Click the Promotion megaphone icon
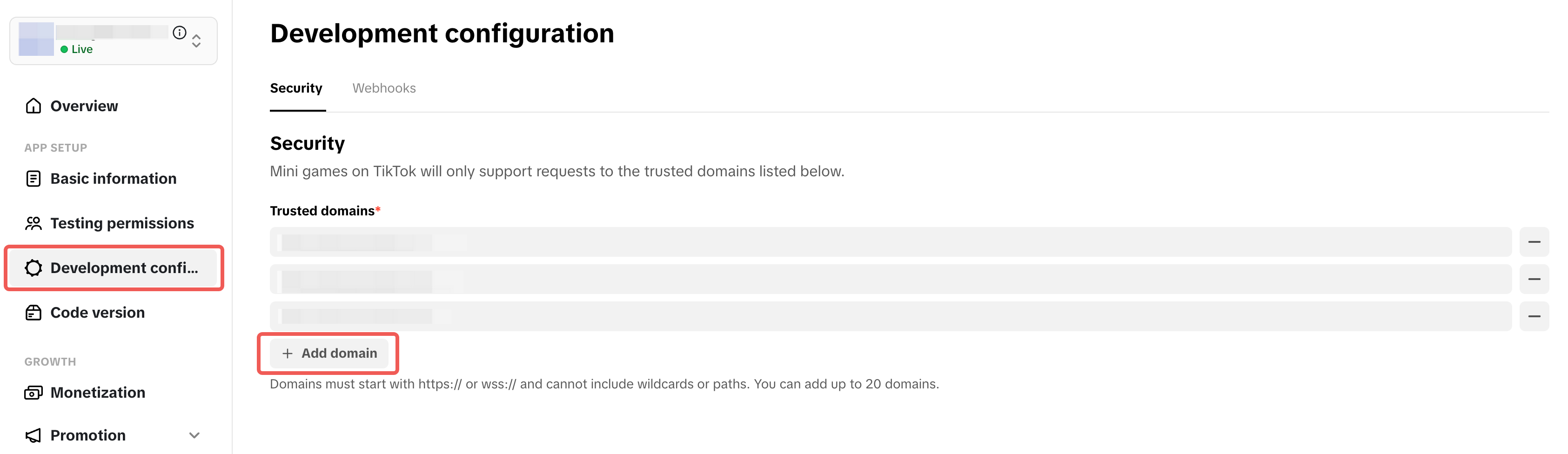 [34, 435]
